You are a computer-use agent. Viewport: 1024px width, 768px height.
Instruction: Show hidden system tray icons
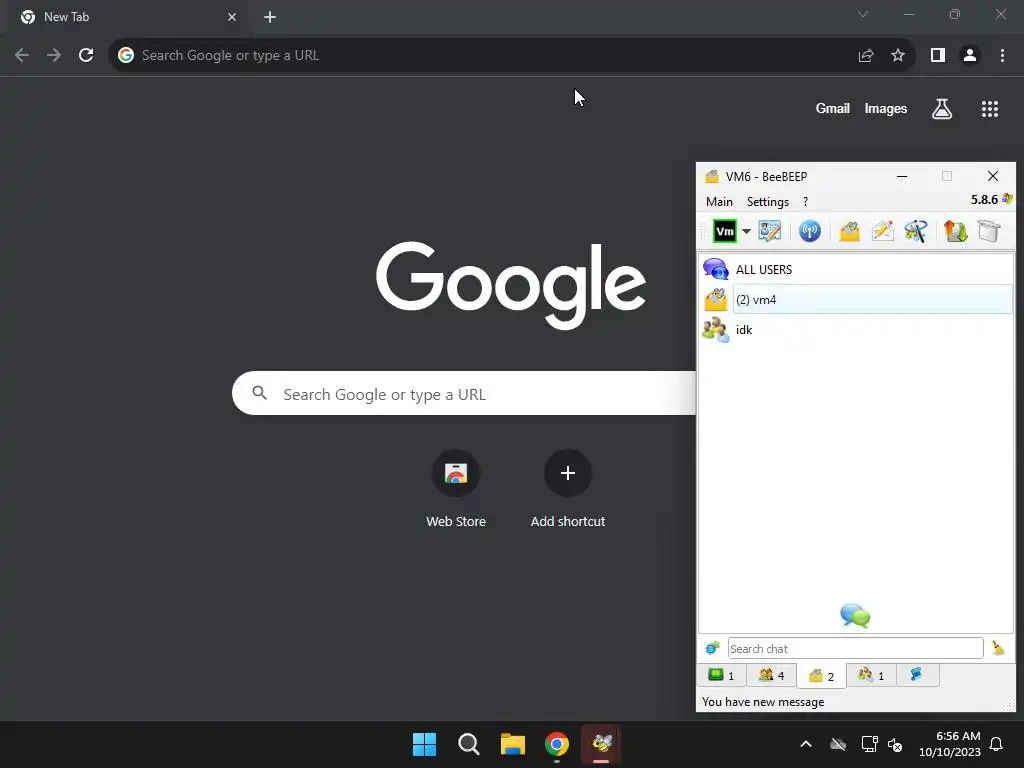coord(806,744)
